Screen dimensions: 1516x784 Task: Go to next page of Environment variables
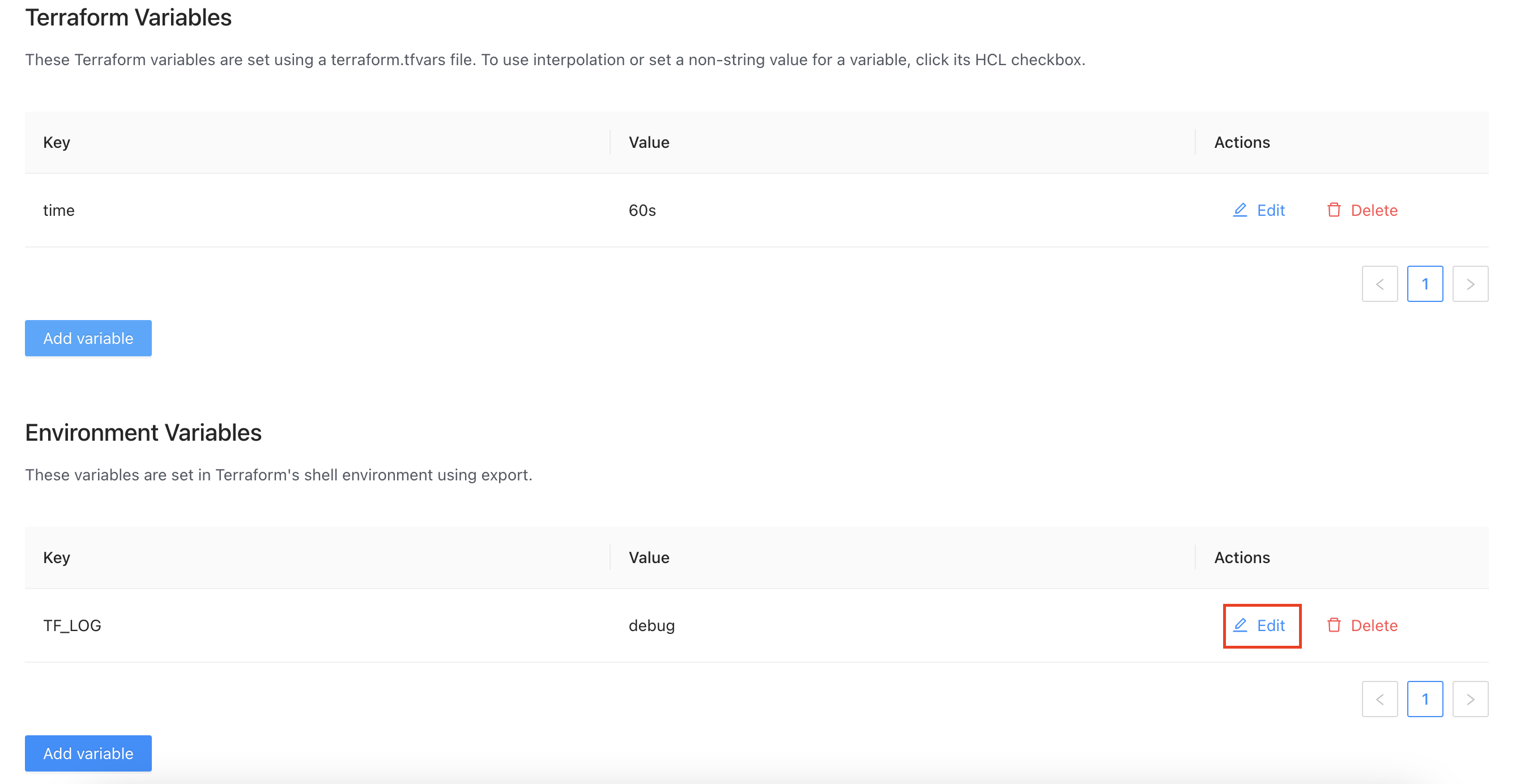1470,699
